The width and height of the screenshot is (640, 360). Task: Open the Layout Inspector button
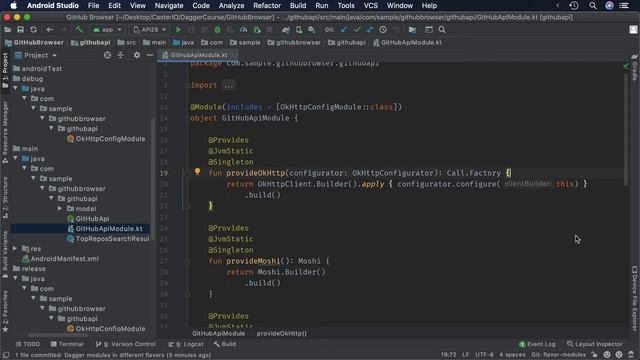coord(595,344)
